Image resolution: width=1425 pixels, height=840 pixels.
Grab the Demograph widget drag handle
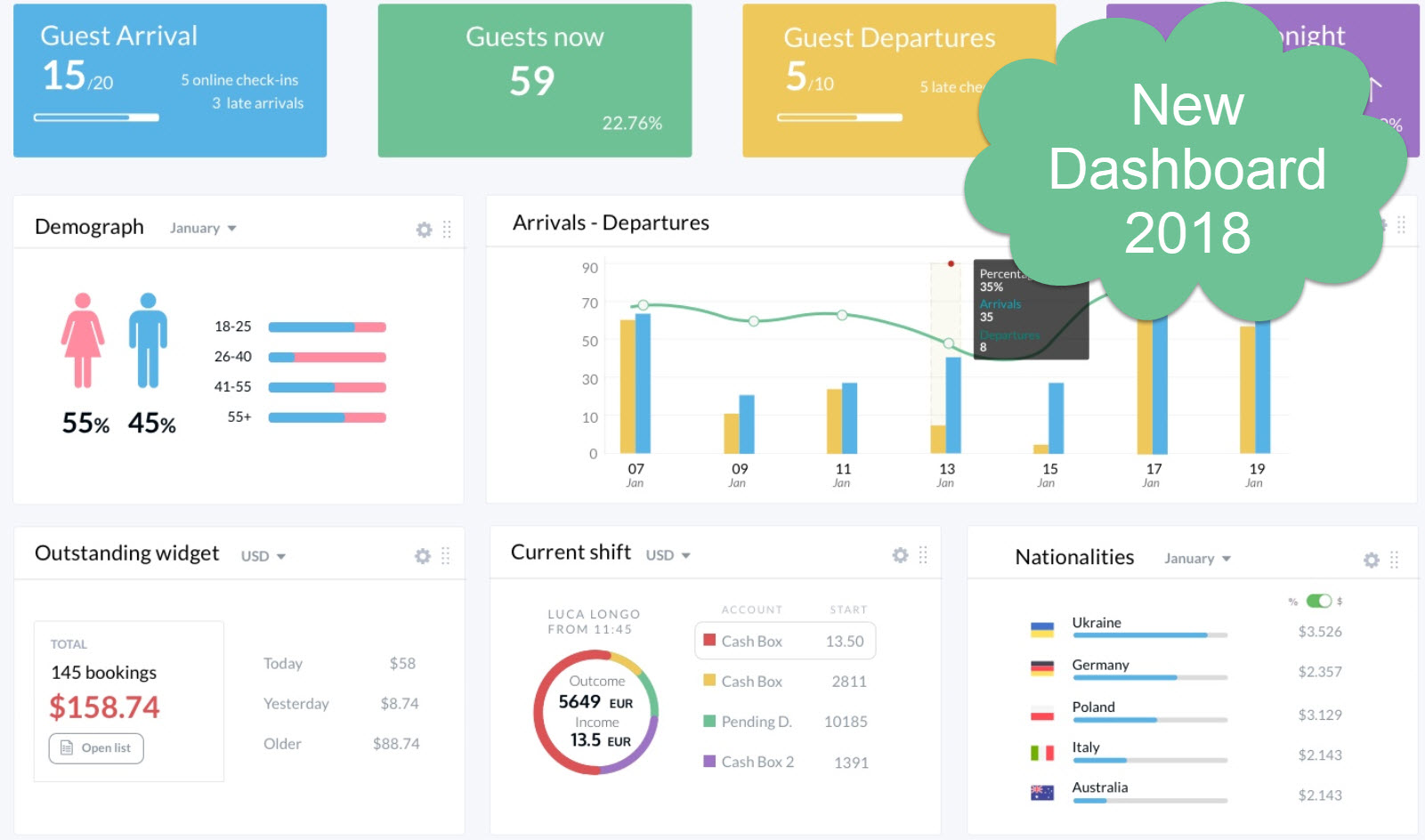tap(447, 230)
